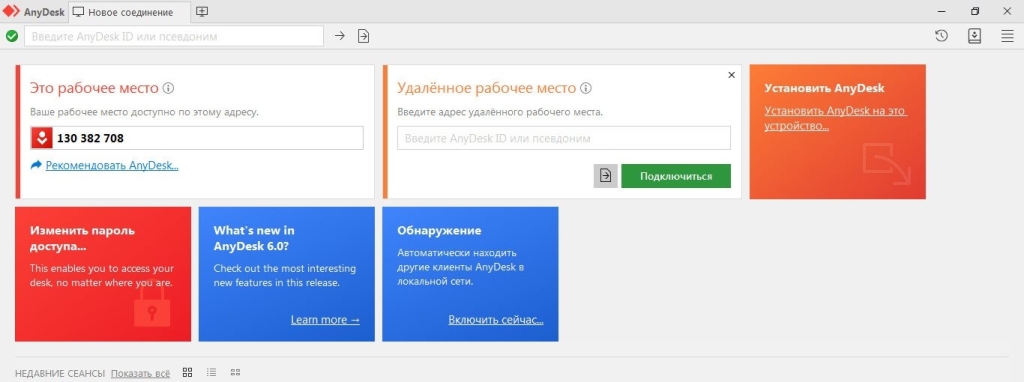Viewport: 1024px width, 382px height.
Task: Click file browse icon beside Подключиться
Action: [605, 176]
